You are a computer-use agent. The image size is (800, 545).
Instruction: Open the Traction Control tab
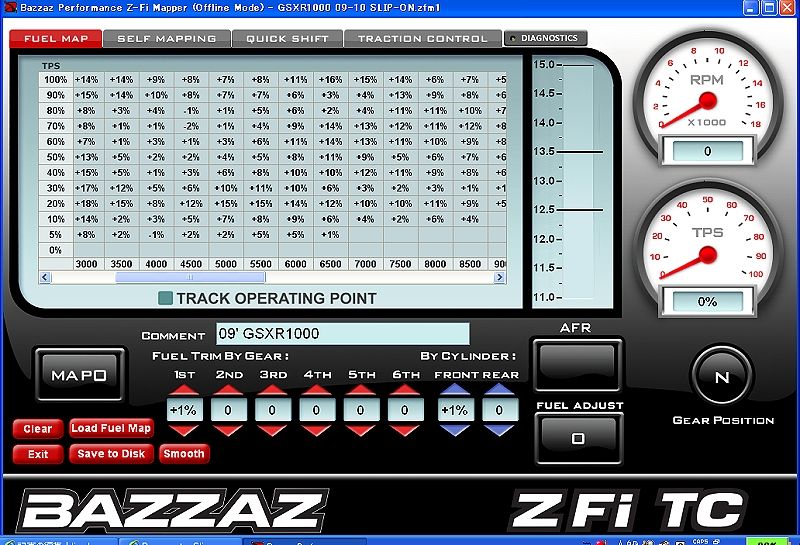click(422, 39)
